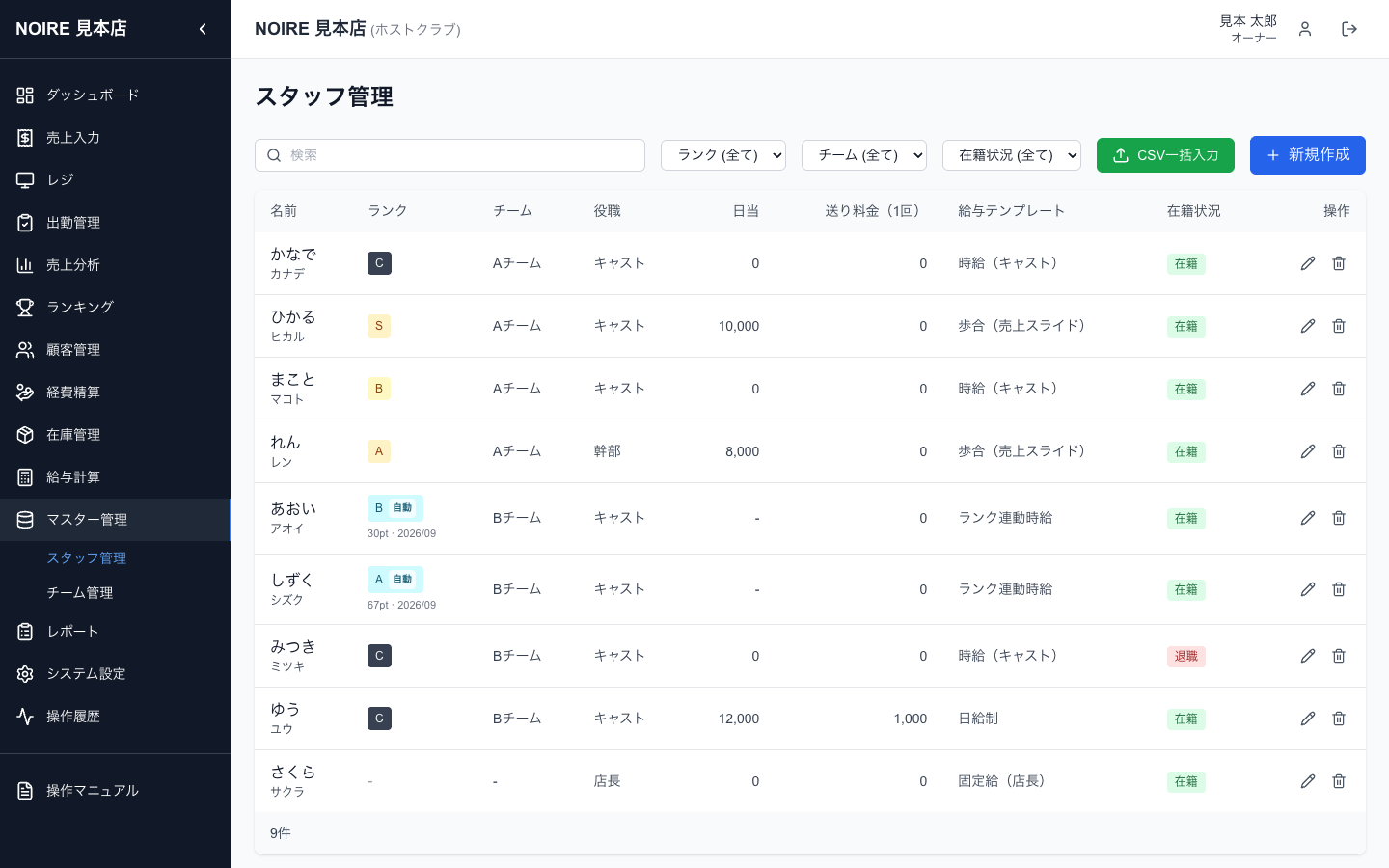Click the 幹部 role cell for れん
Viewport: 1389px width, 868px height.
(x=608, y=451)
